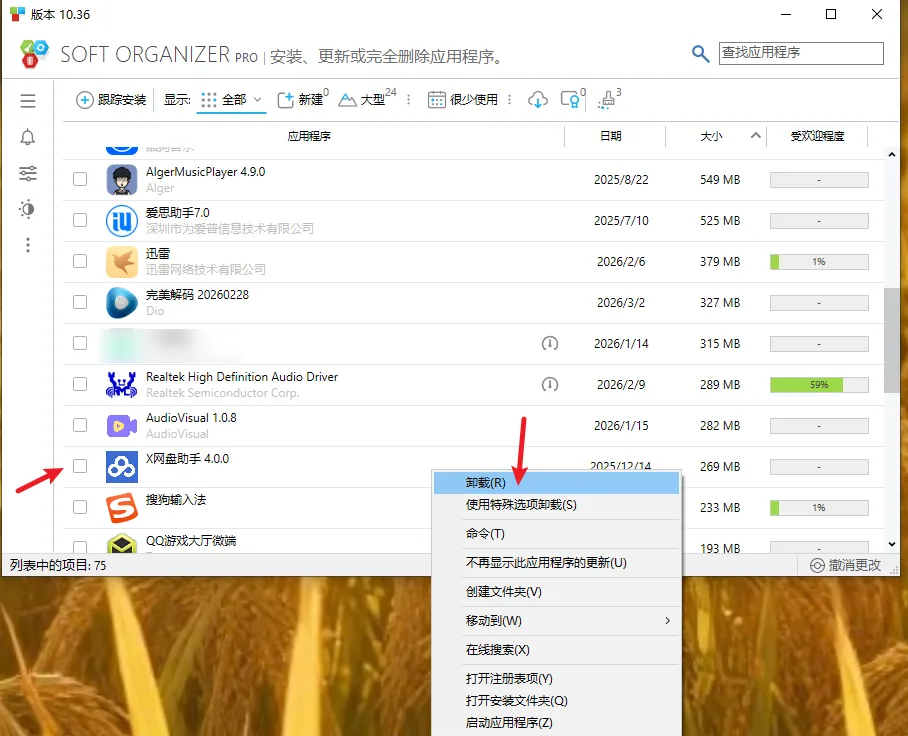Sort by 大小 column header

tap(711, 136)
